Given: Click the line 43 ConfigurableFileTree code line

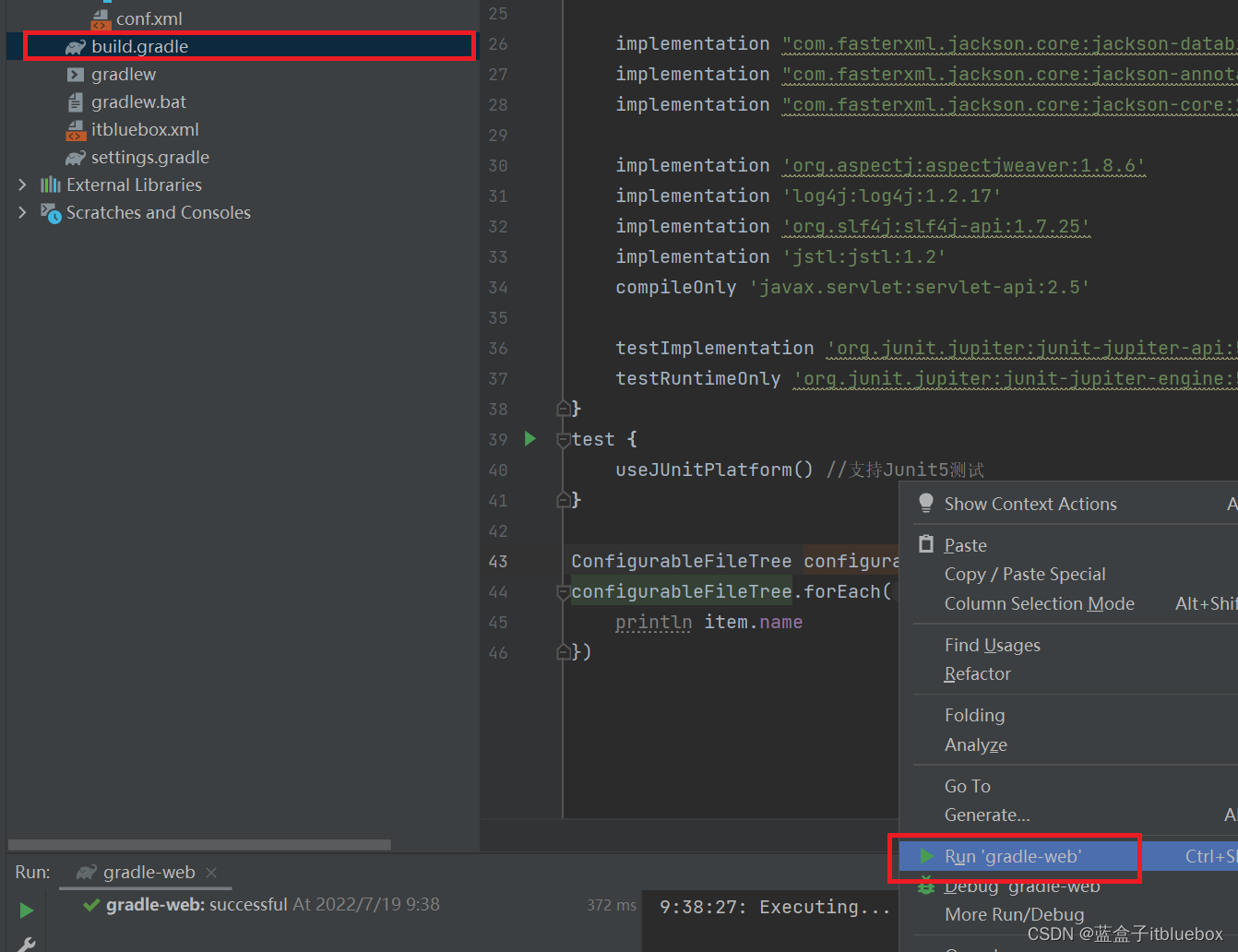Looking at the screenshot, I should [734, 561].
